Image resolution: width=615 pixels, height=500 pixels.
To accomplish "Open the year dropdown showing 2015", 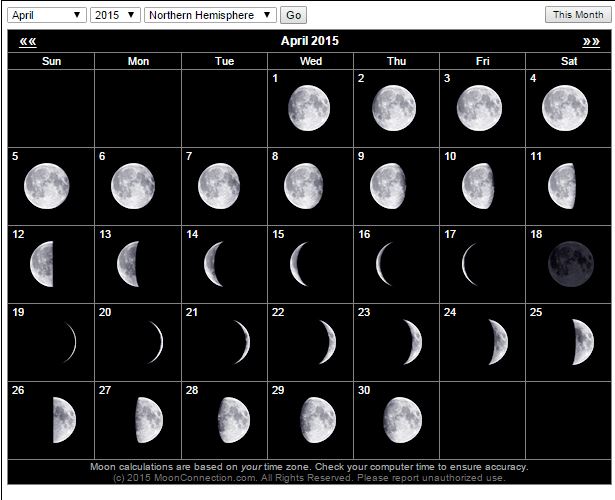I will pyautogui.click(x=115, y=15).
